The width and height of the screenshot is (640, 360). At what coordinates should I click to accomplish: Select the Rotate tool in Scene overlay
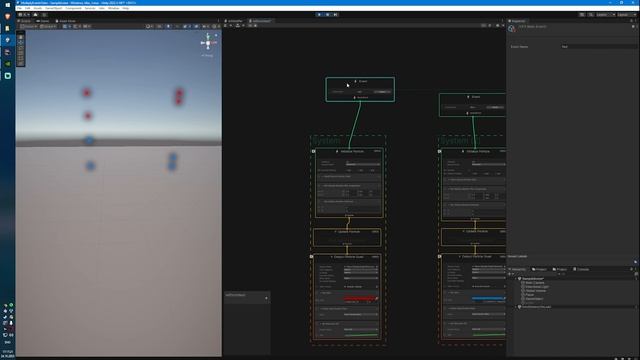click(x=21, y=47)
